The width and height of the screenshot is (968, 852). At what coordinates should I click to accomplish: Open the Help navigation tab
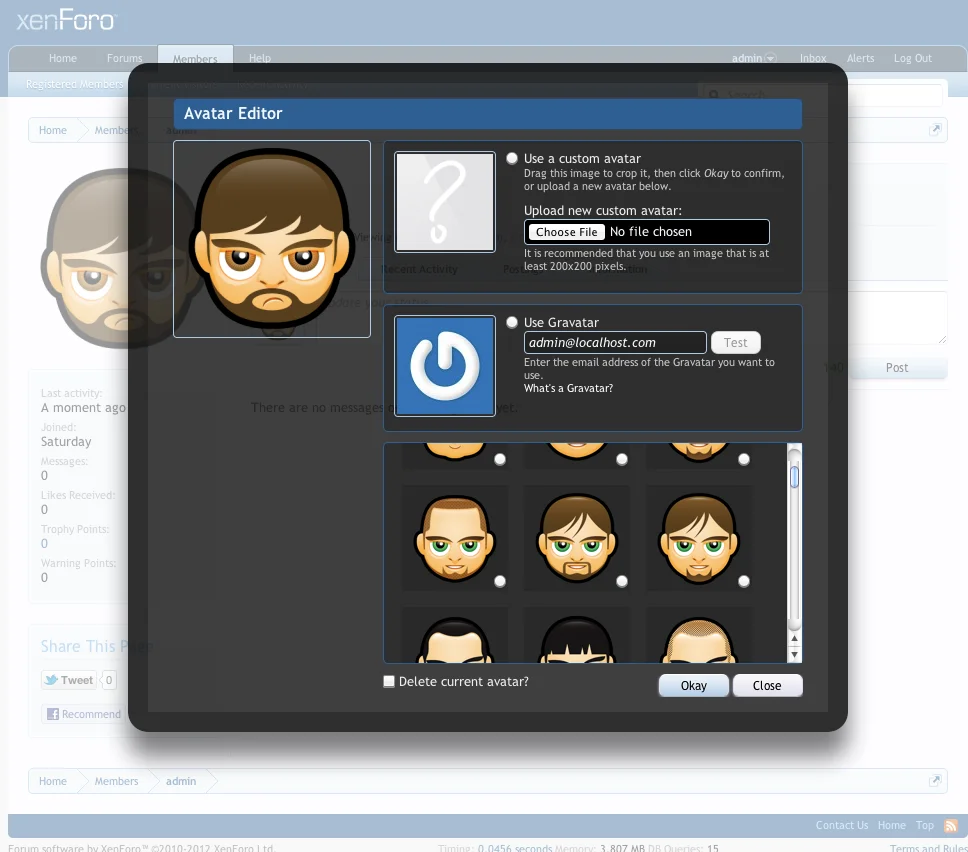coord(260,58)
